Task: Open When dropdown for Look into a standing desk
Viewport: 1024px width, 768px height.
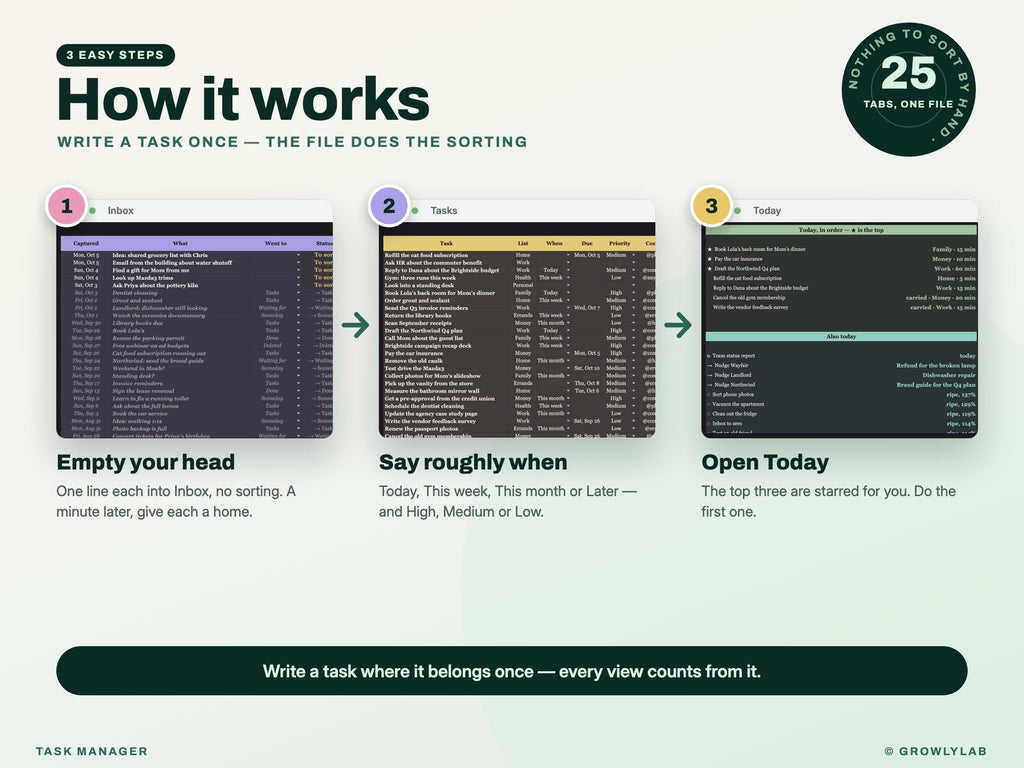Action: point(568,285)
